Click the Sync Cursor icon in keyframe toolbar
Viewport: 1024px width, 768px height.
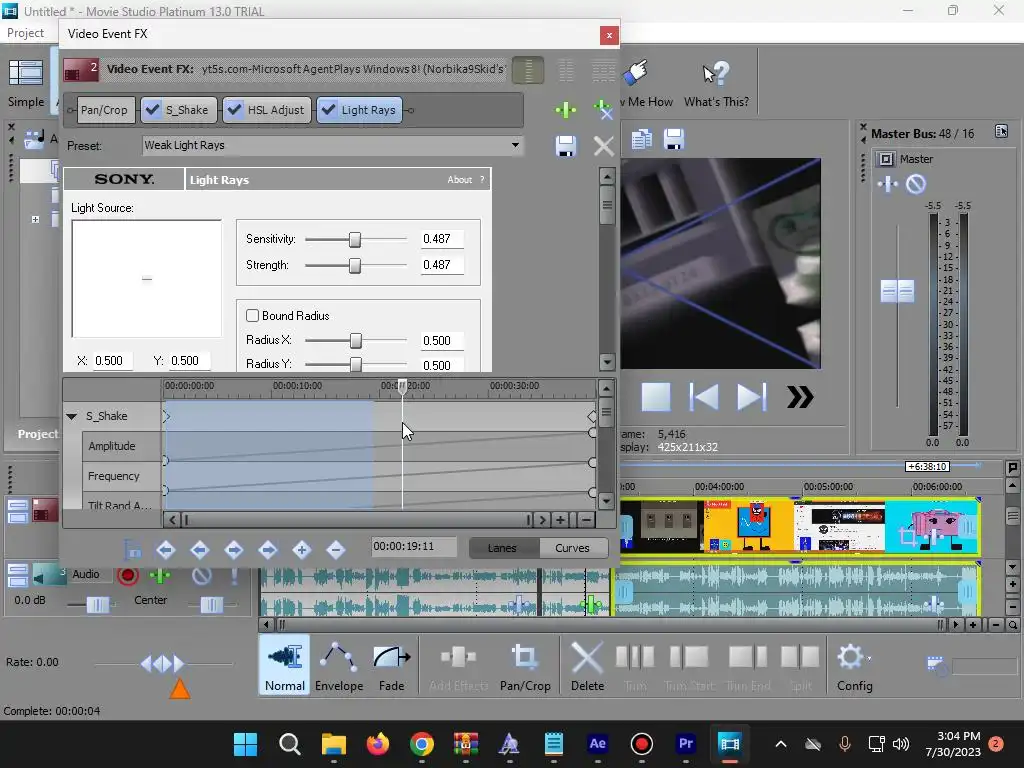[x=133, y=550]
